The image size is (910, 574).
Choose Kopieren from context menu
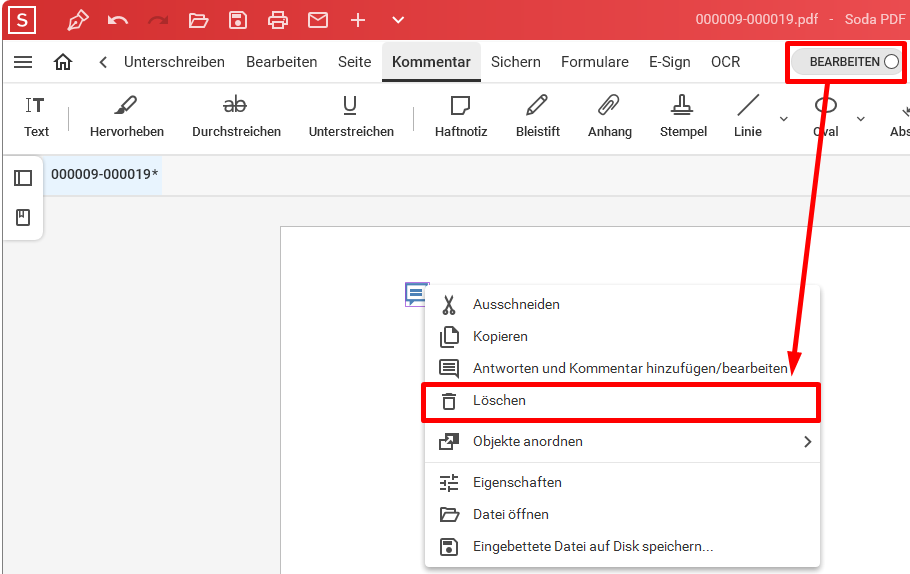(x=622, y=337)
